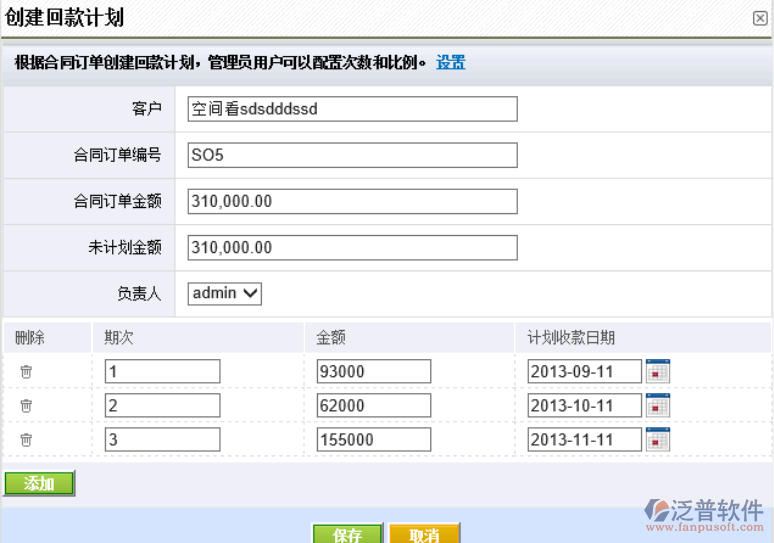Click the 期次 column header

(x=118, y=338)
